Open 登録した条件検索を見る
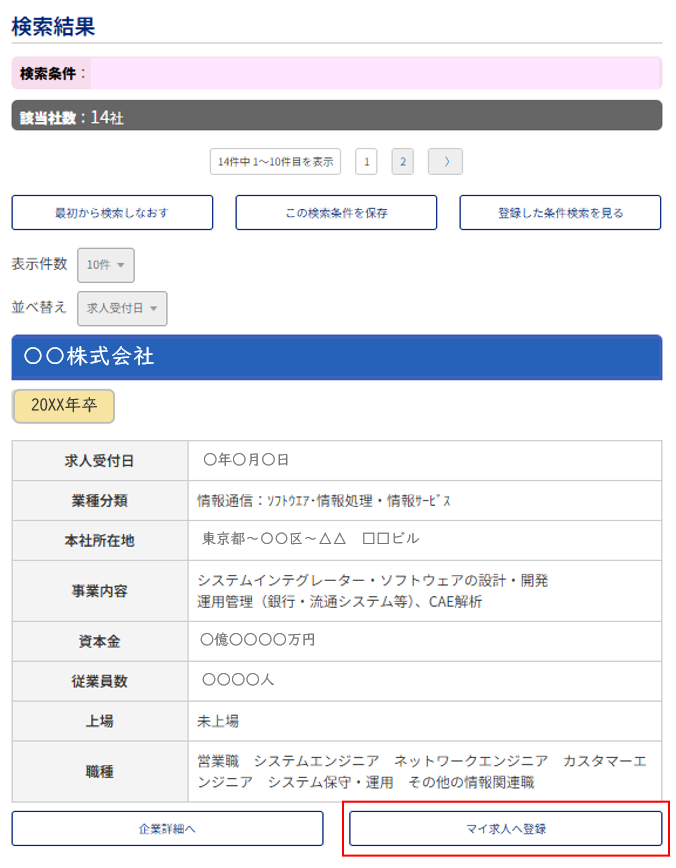This screenshot has width=676, height=868. (560, 213)
